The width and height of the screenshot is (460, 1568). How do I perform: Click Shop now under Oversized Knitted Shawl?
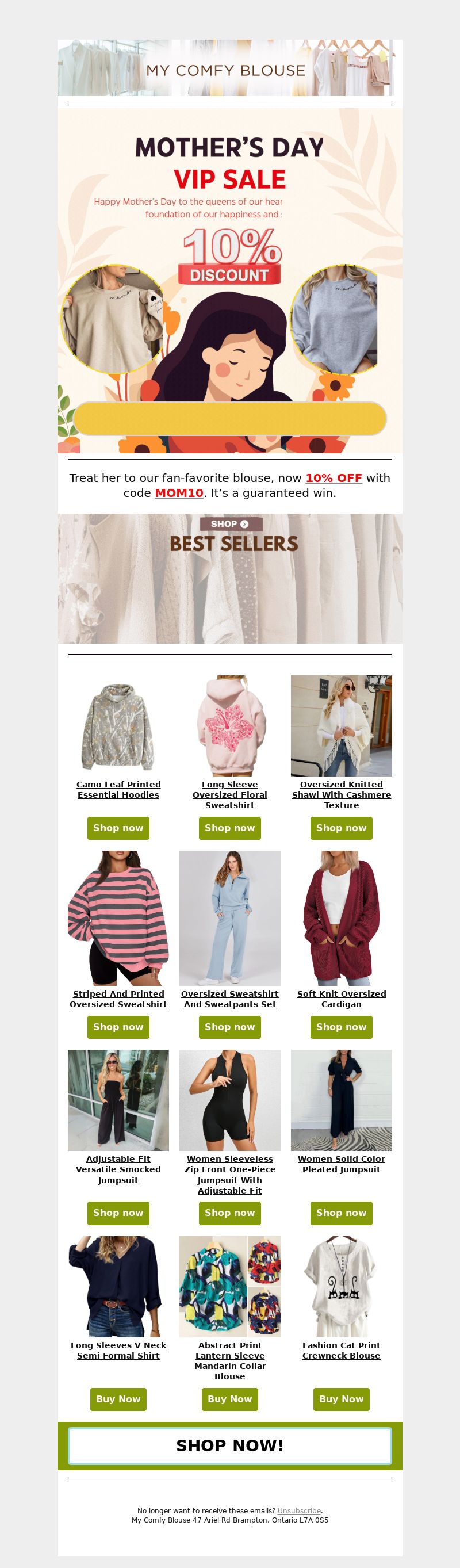point(342,828)
